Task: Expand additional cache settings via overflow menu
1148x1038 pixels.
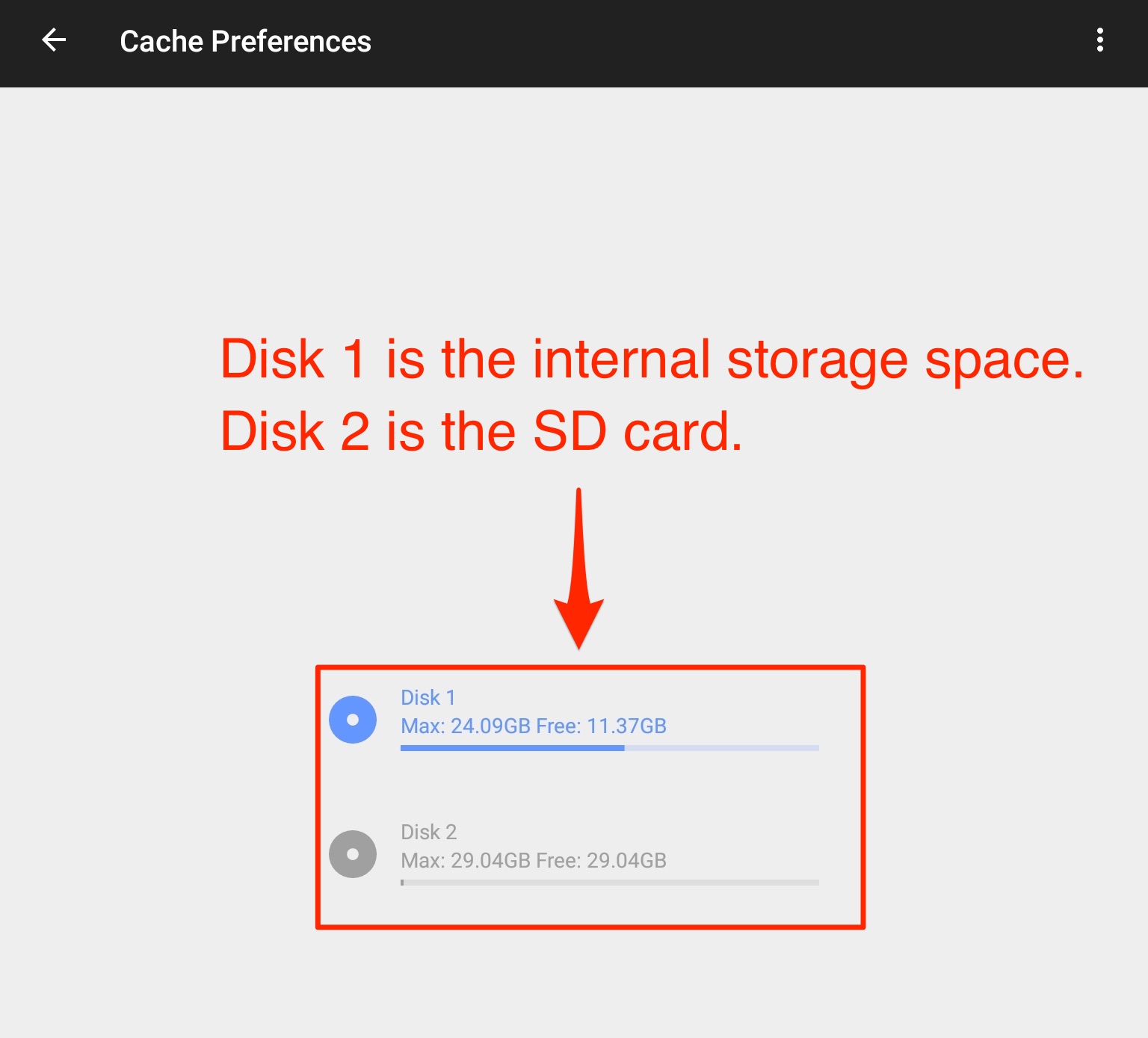Action: (x=1100, y=41)
